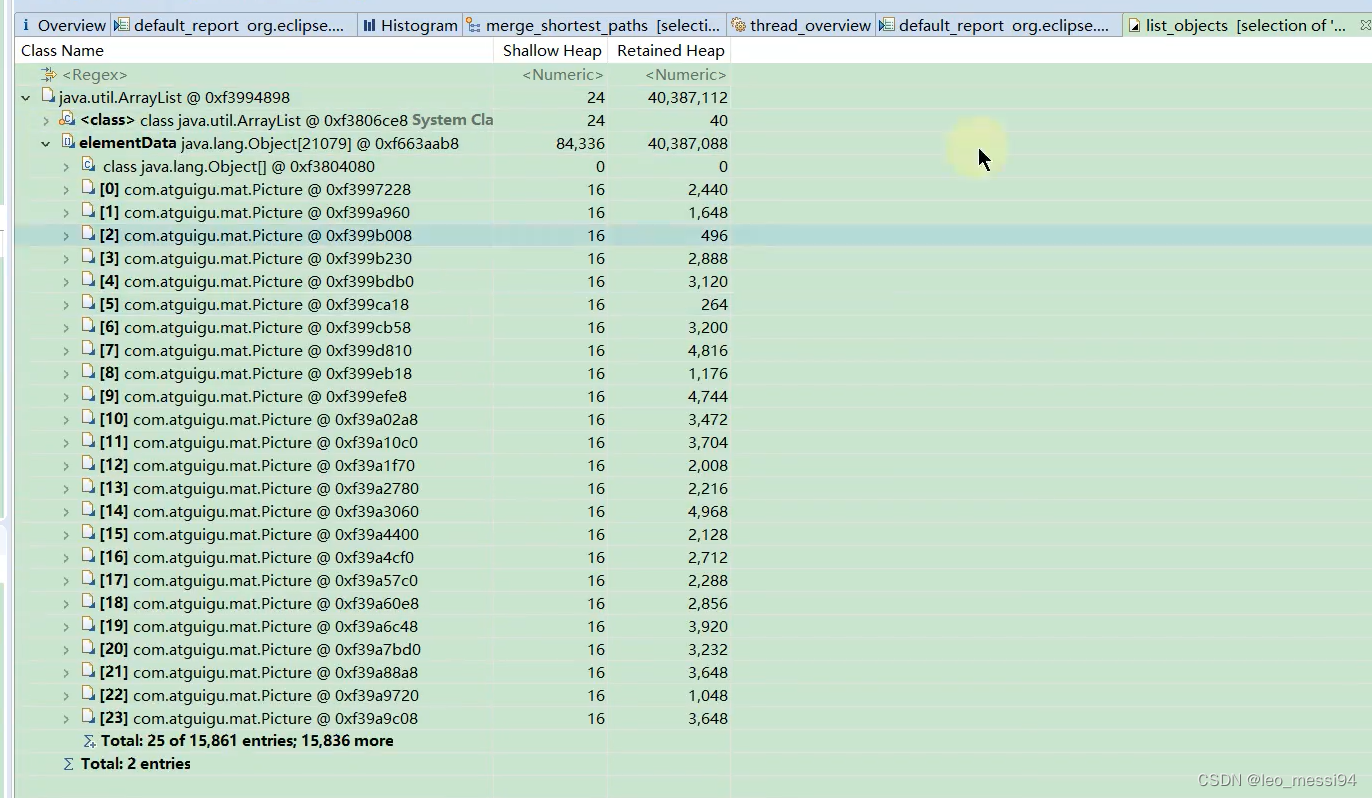
Task: Click retained heap value 40,387,088
Action: pyautogui.click(x=687, y=144)
